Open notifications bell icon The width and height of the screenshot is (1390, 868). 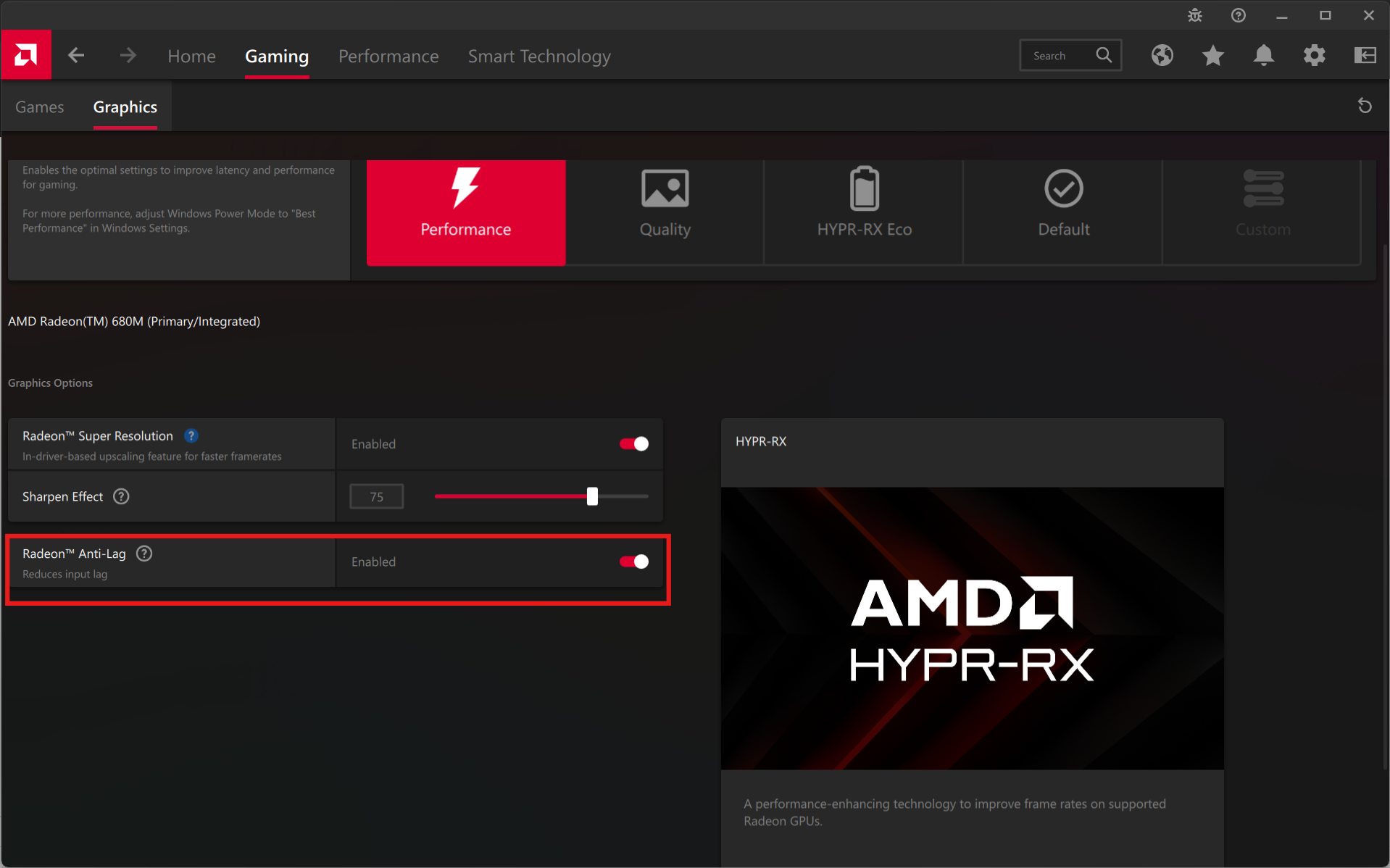pos(1264,55)
